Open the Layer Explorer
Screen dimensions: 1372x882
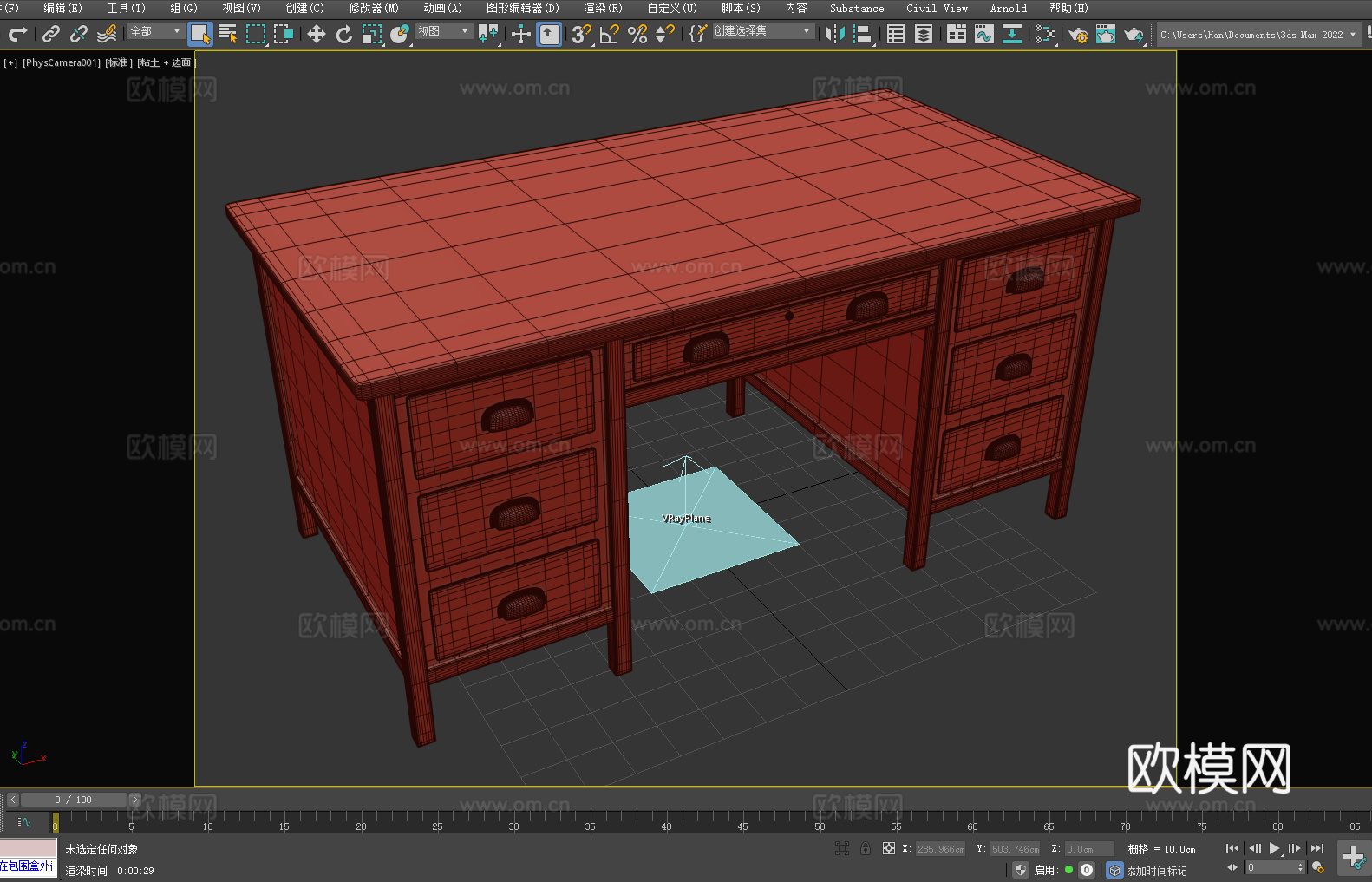click(x=924, y=34)
